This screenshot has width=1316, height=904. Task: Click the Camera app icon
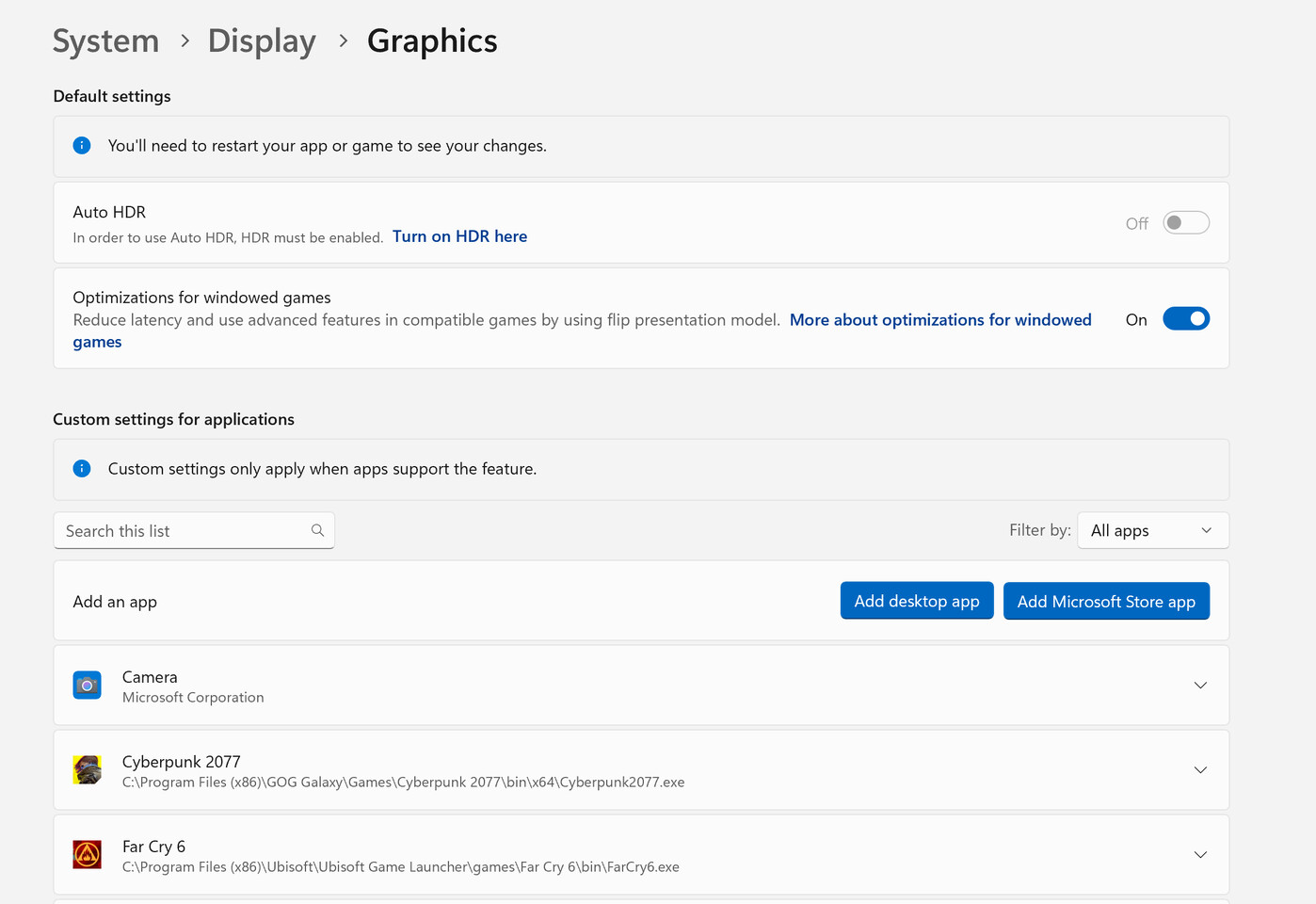click(87, 686)
